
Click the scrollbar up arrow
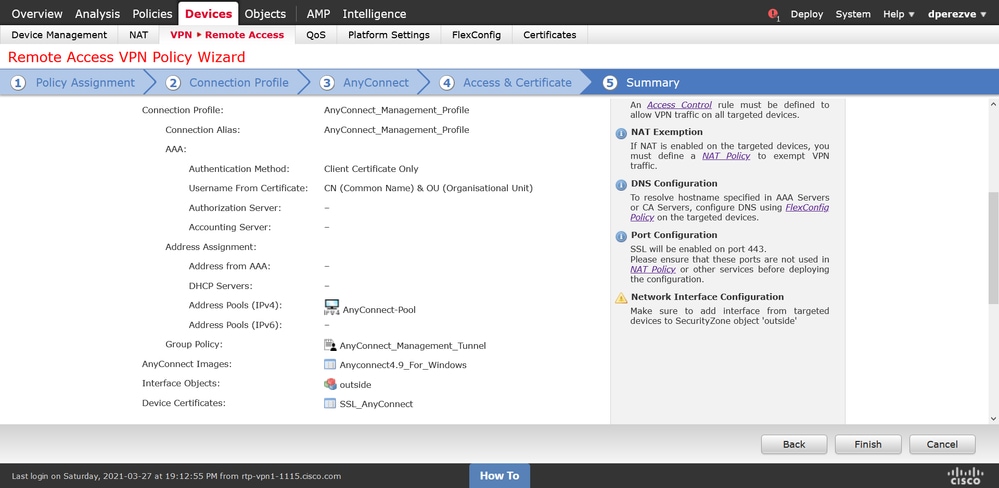(993, 103)
